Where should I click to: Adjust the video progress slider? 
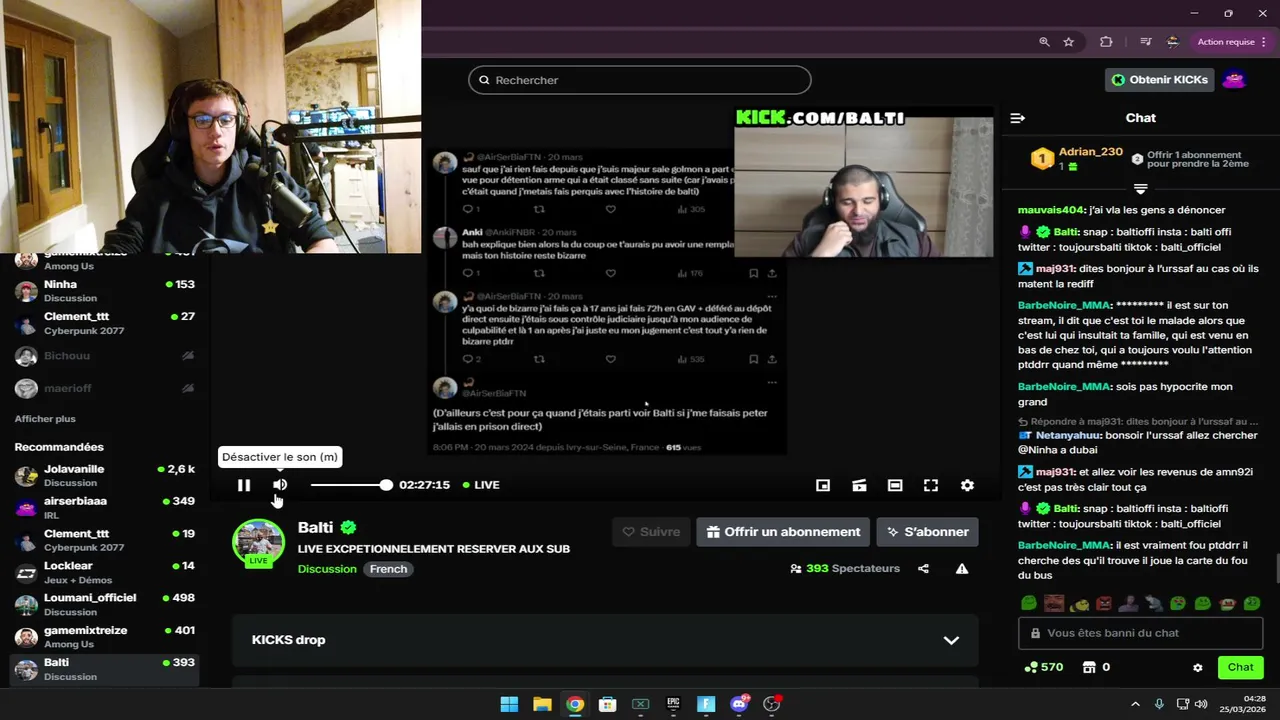pyautogui.click(x=351, y=485)
